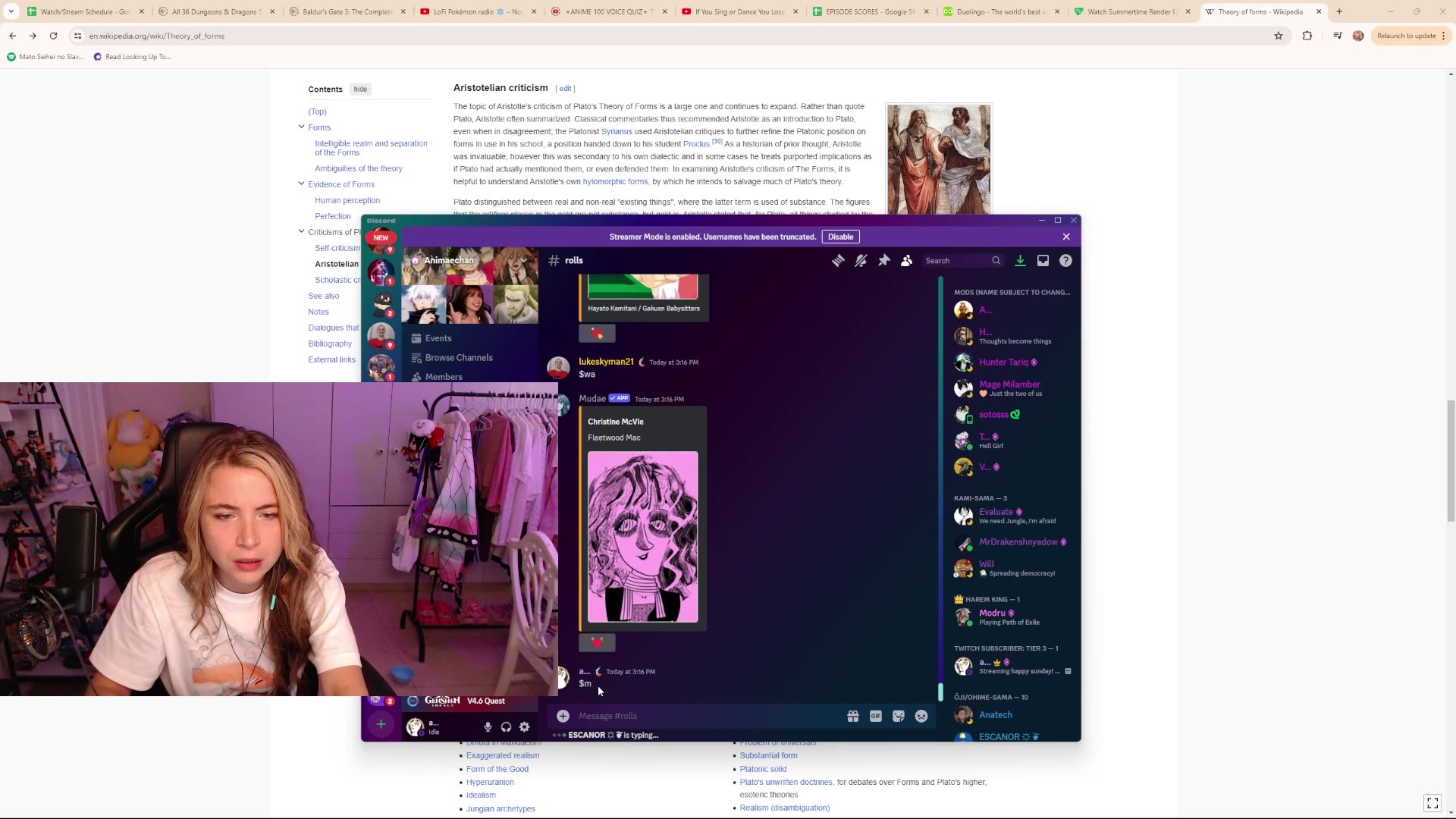Open sticker picker in message bar
This screenshot has height=819, width=1456.
click(899, 716)
